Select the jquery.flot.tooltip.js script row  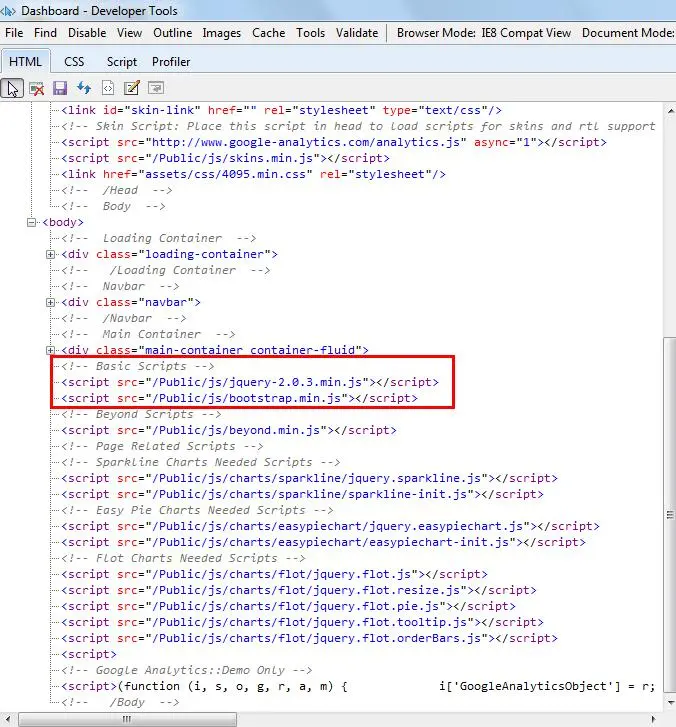coord(302,622)
